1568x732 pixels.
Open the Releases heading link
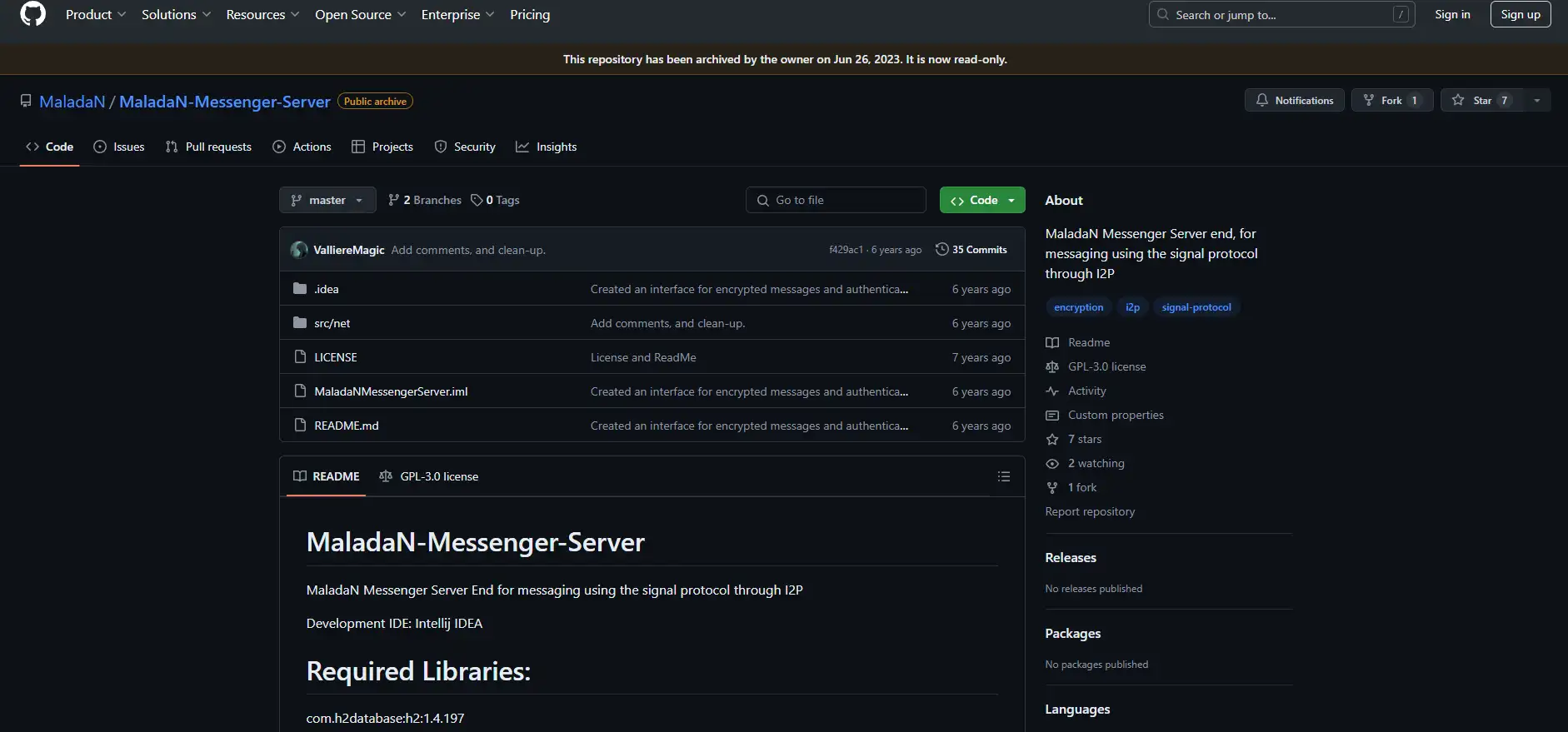(x=1071, y=558)
